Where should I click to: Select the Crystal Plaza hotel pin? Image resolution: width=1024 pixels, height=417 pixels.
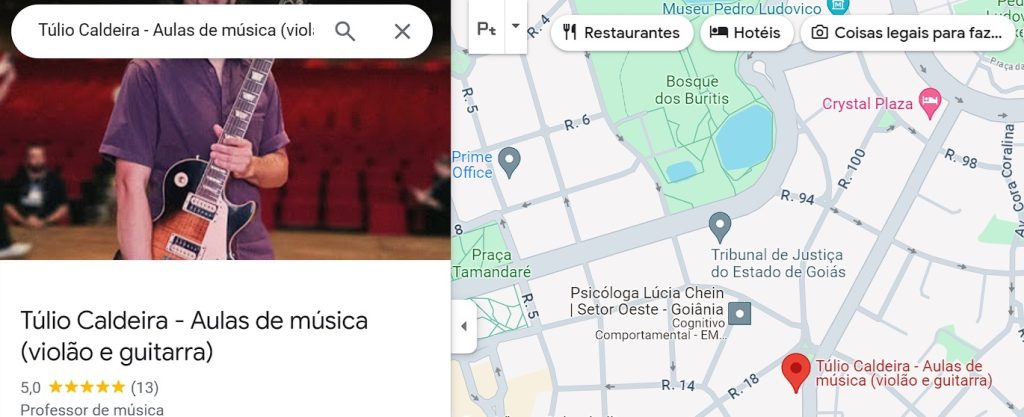[x=929, y=104]
